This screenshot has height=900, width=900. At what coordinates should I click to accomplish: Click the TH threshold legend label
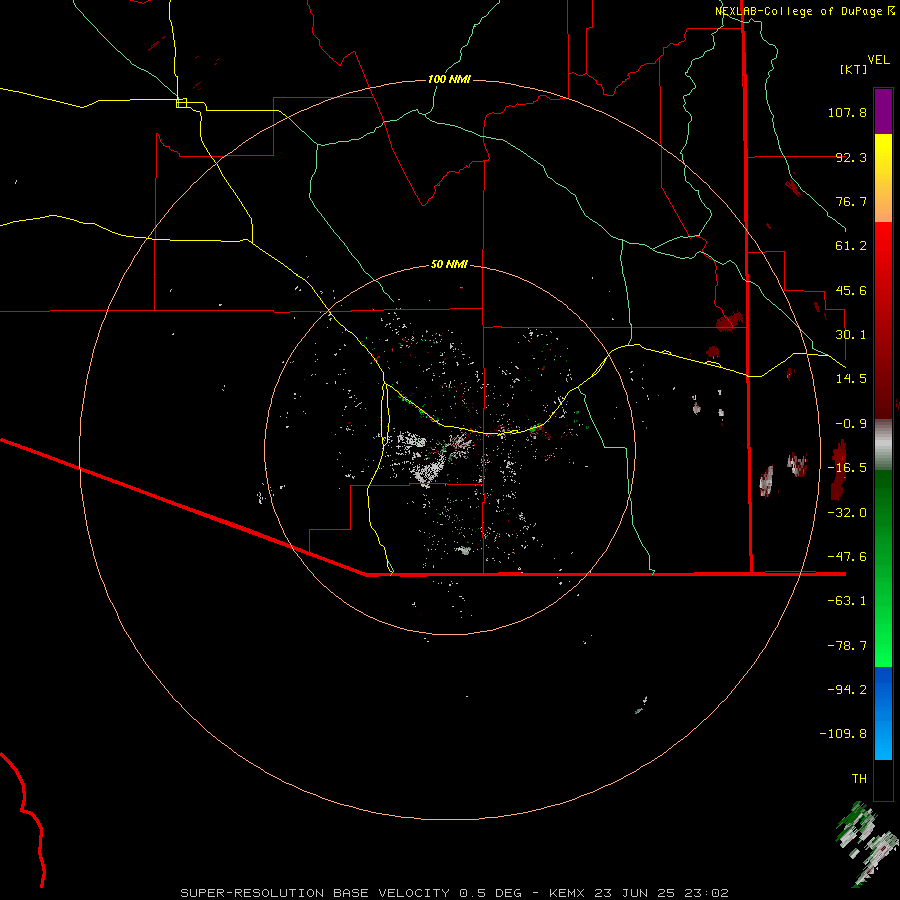[x=859, y=779]
